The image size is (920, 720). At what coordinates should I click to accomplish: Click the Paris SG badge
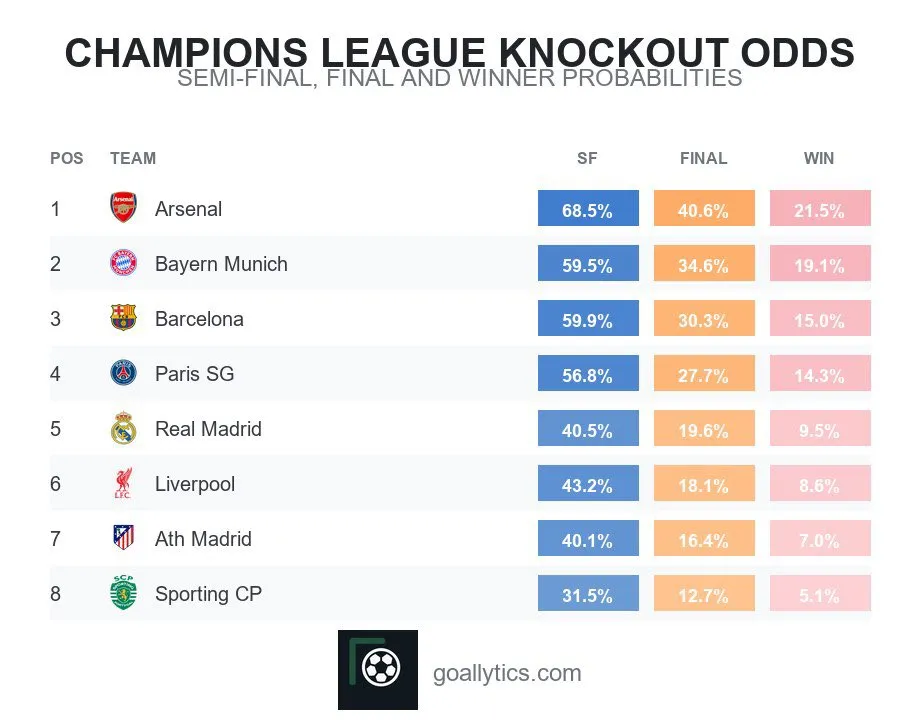(x=123, y=373)
